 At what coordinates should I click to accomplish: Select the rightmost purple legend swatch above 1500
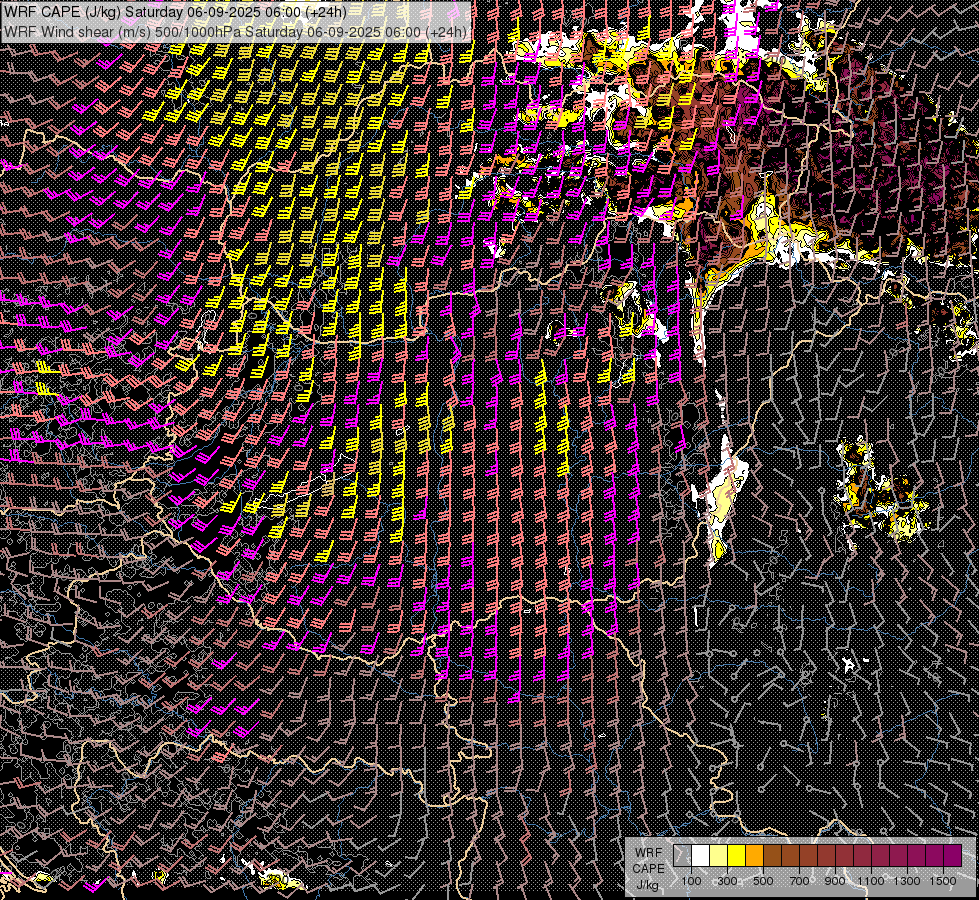(x=953, y=856)
